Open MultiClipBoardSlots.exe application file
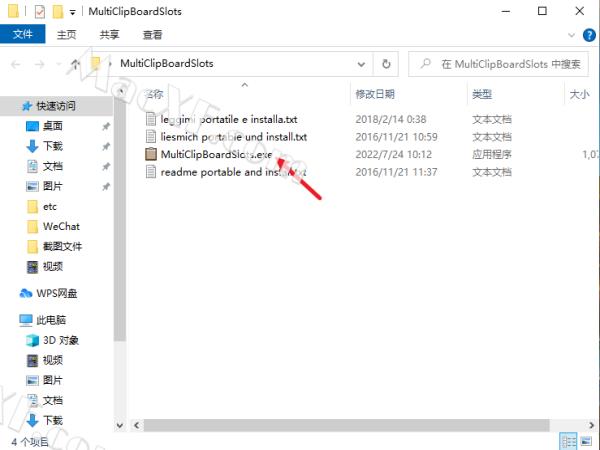 coord(216,154)
